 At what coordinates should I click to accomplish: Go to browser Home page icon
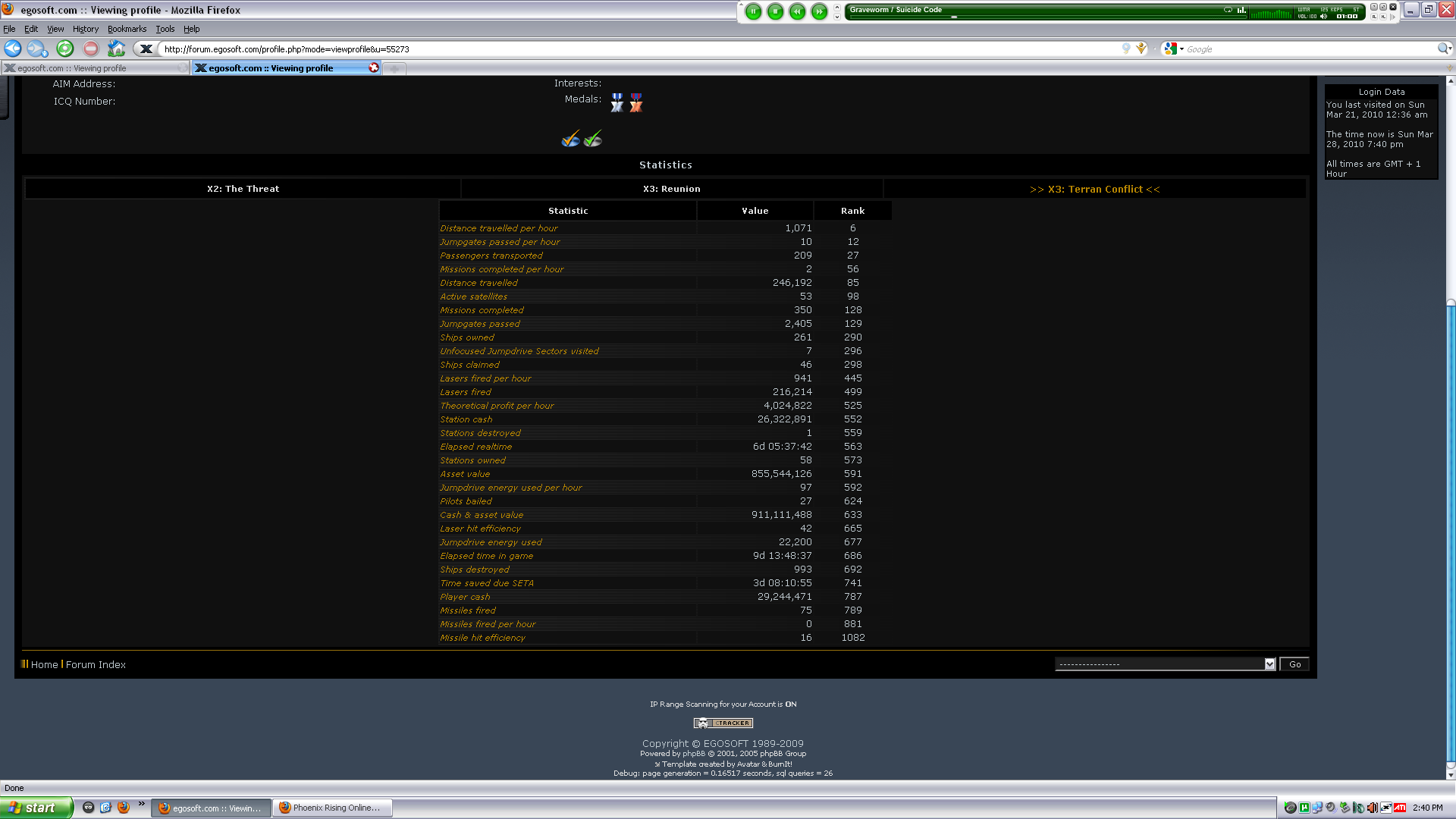116,49
